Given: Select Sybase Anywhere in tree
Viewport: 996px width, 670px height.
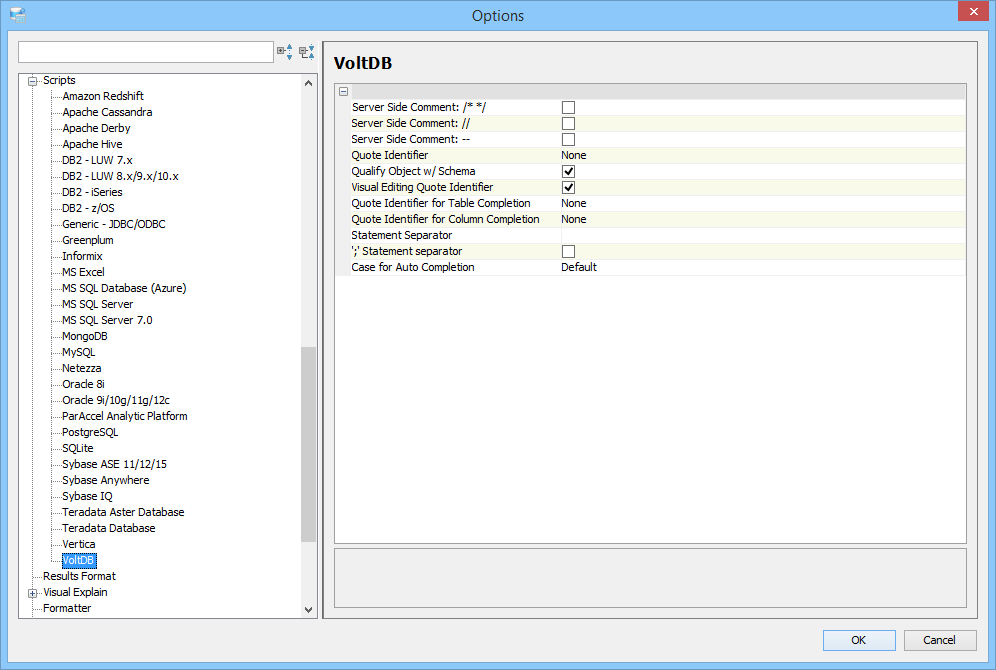Looking at the screenshot, I should coord(105,480).
